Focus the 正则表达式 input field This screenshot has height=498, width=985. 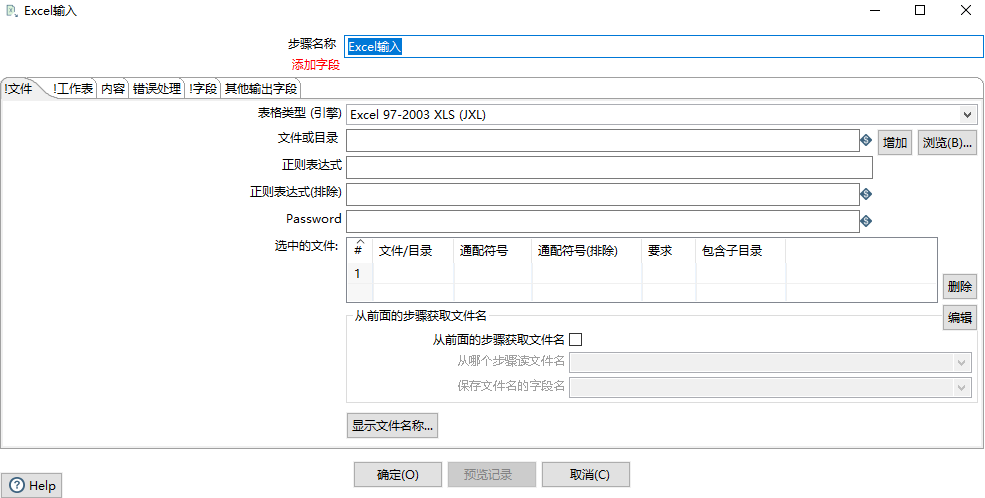(609, 168)
